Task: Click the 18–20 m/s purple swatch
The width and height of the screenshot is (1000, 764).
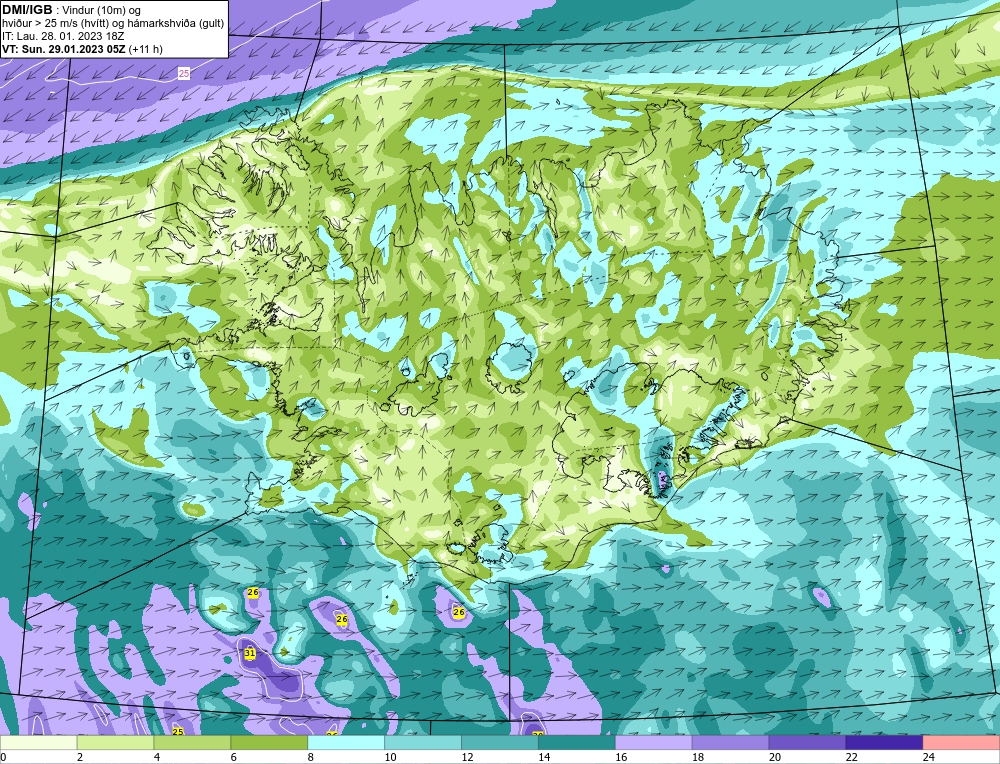Action: (x=730, y=743)
